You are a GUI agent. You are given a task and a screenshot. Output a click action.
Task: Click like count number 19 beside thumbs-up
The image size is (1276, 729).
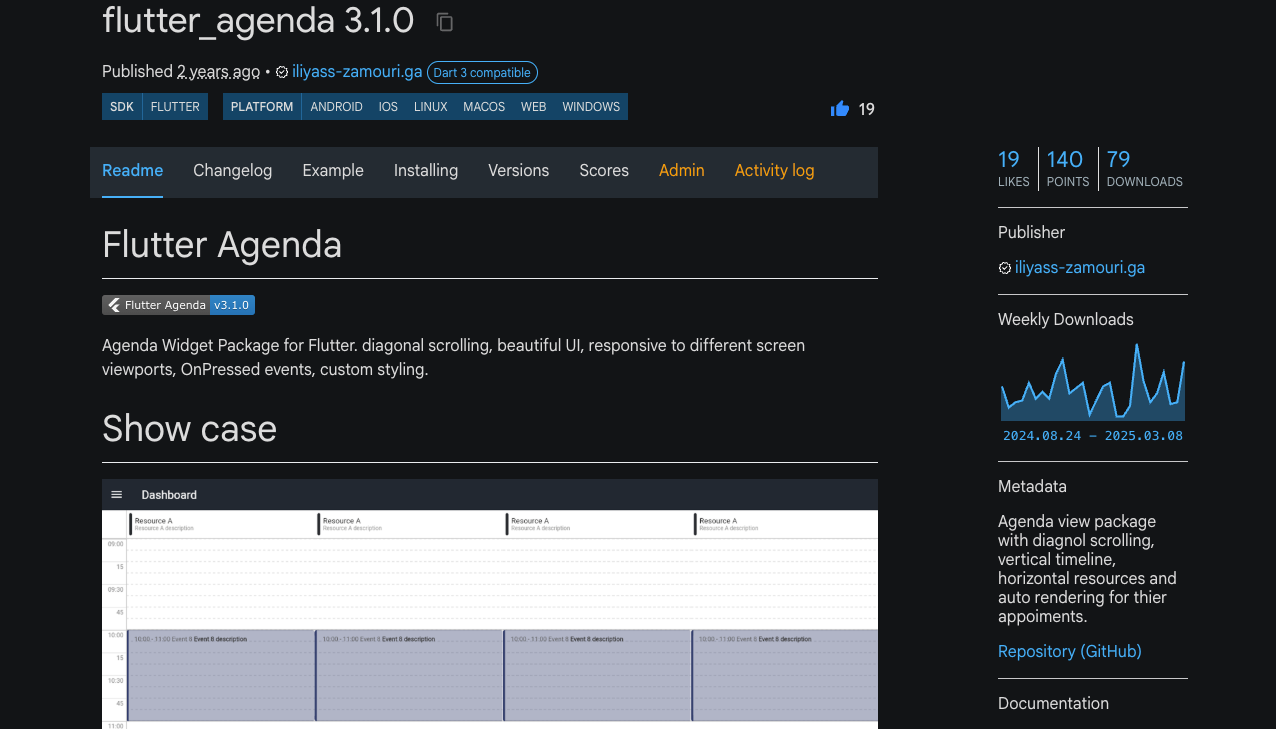[x=867, y=110]
